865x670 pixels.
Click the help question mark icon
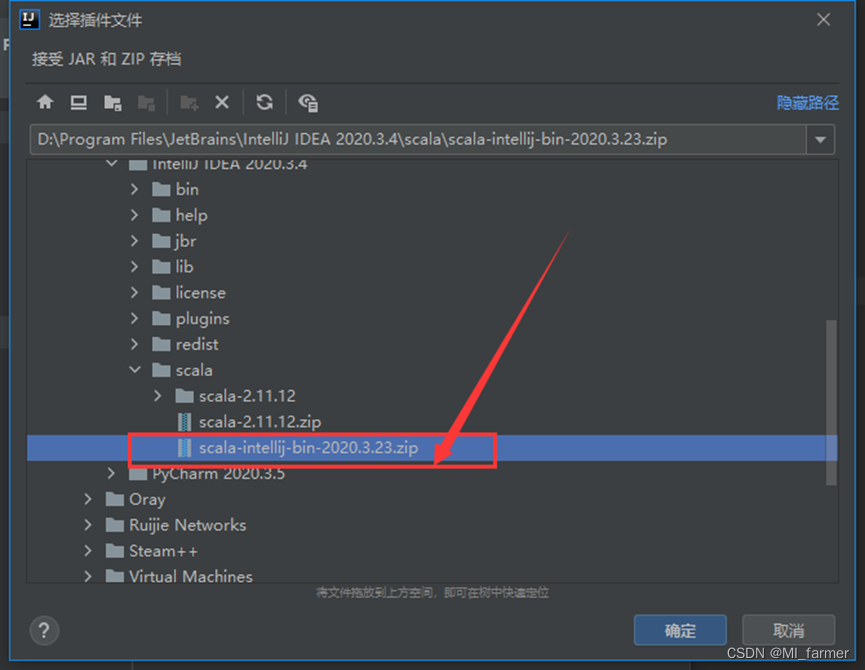pyautogui.click(x=44, y=630)
